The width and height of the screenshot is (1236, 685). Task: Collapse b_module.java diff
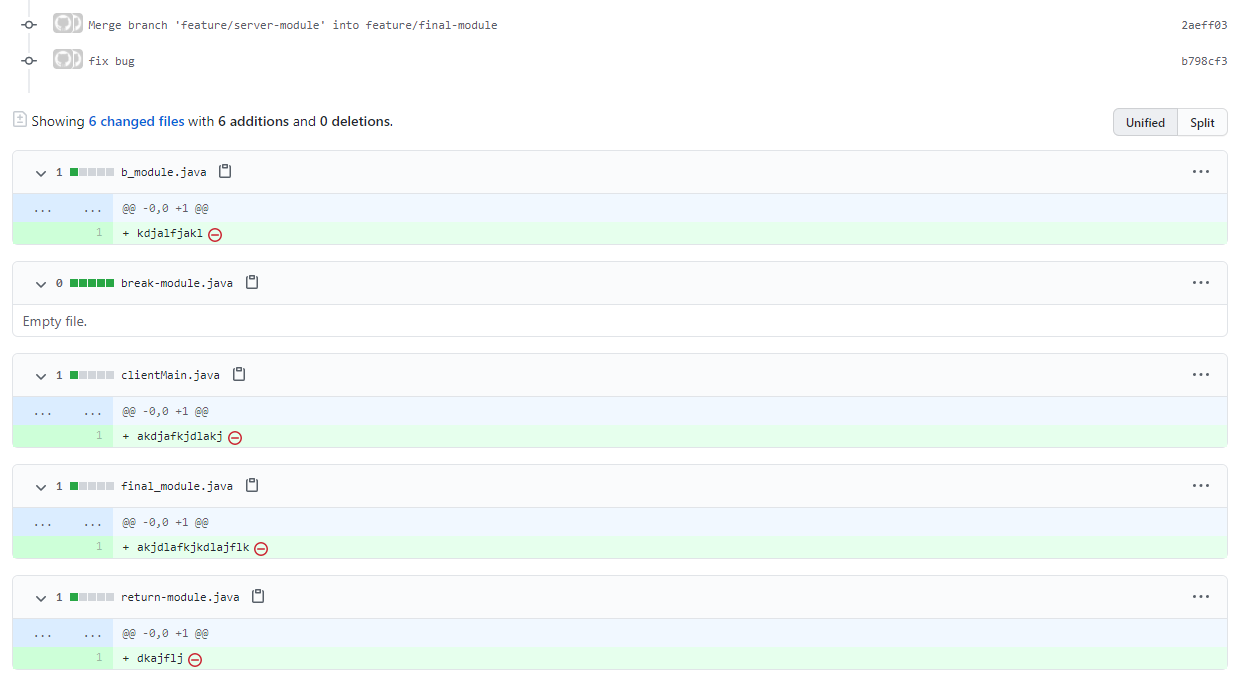[x=41, y=173]
